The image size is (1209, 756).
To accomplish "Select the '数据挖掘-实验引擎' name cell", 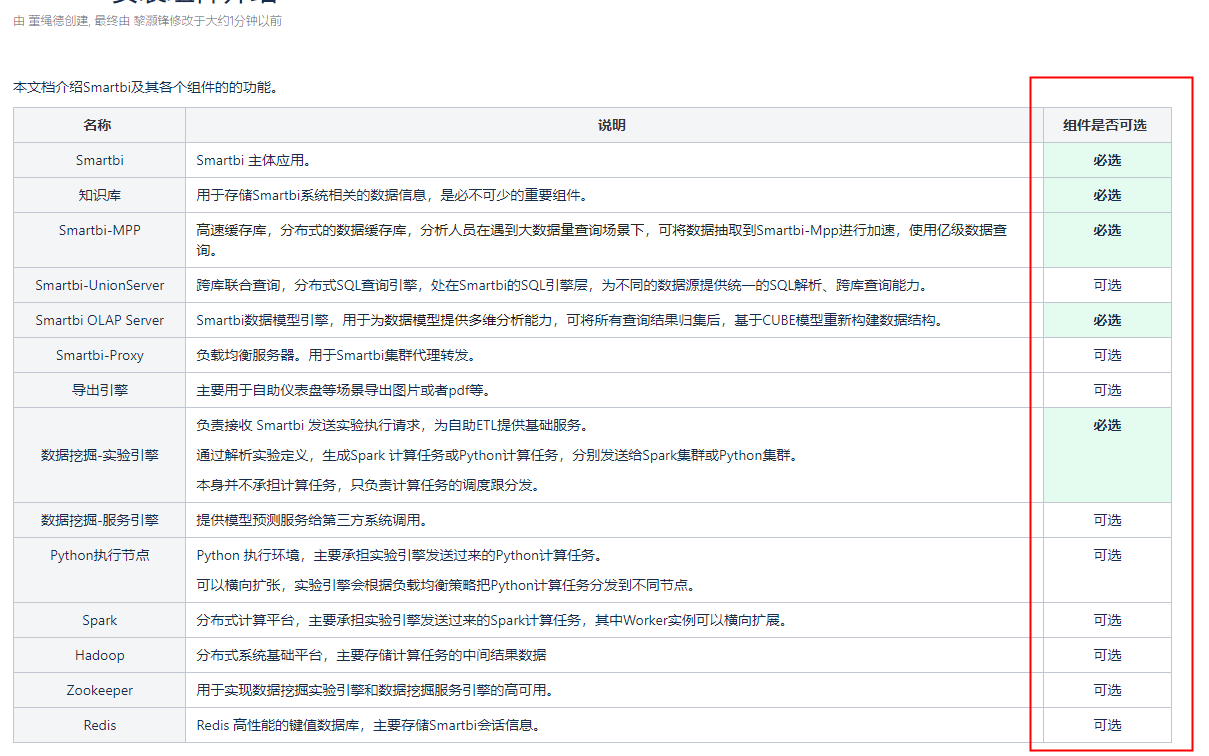I will point(99,455).
